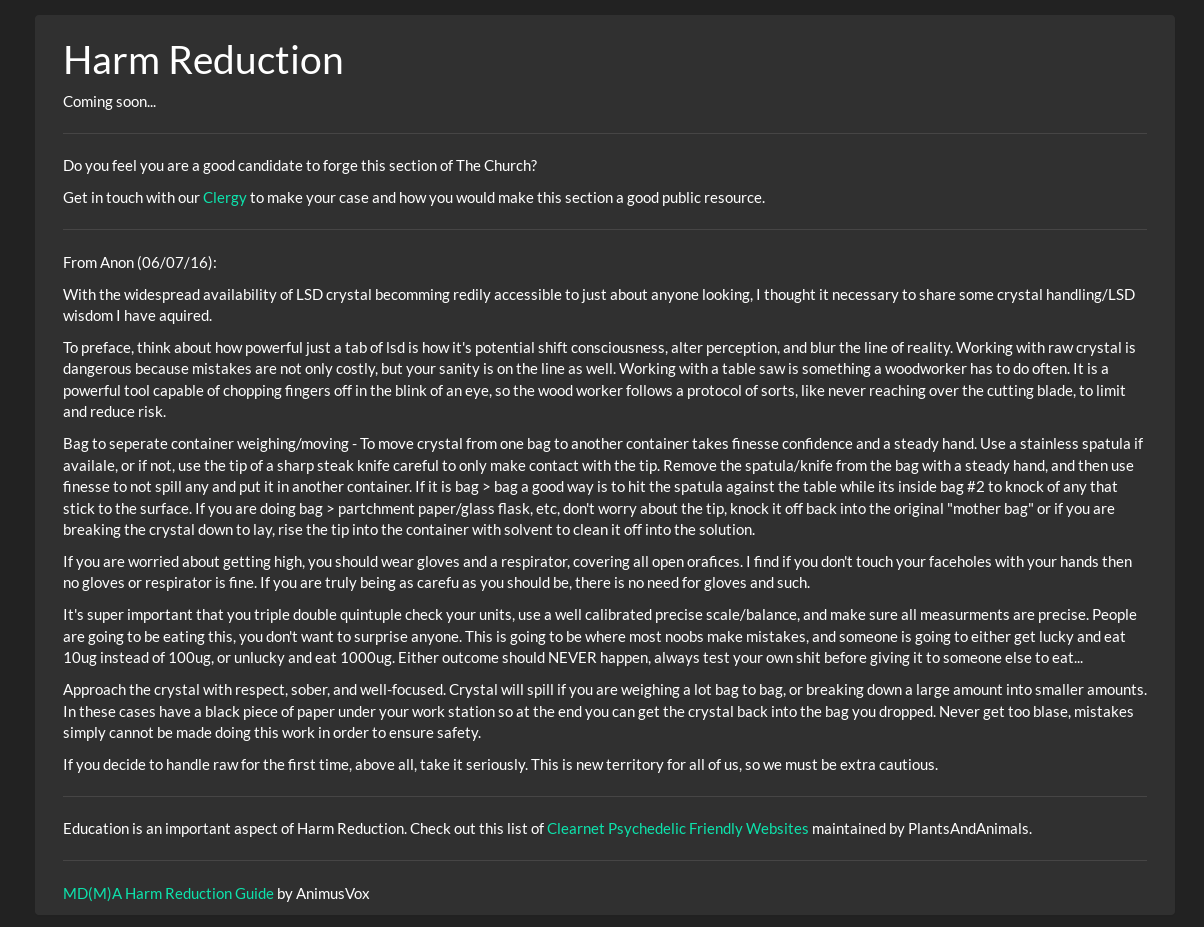Click 'Do you feel you are a good candidate' sentence

point(300,165)
